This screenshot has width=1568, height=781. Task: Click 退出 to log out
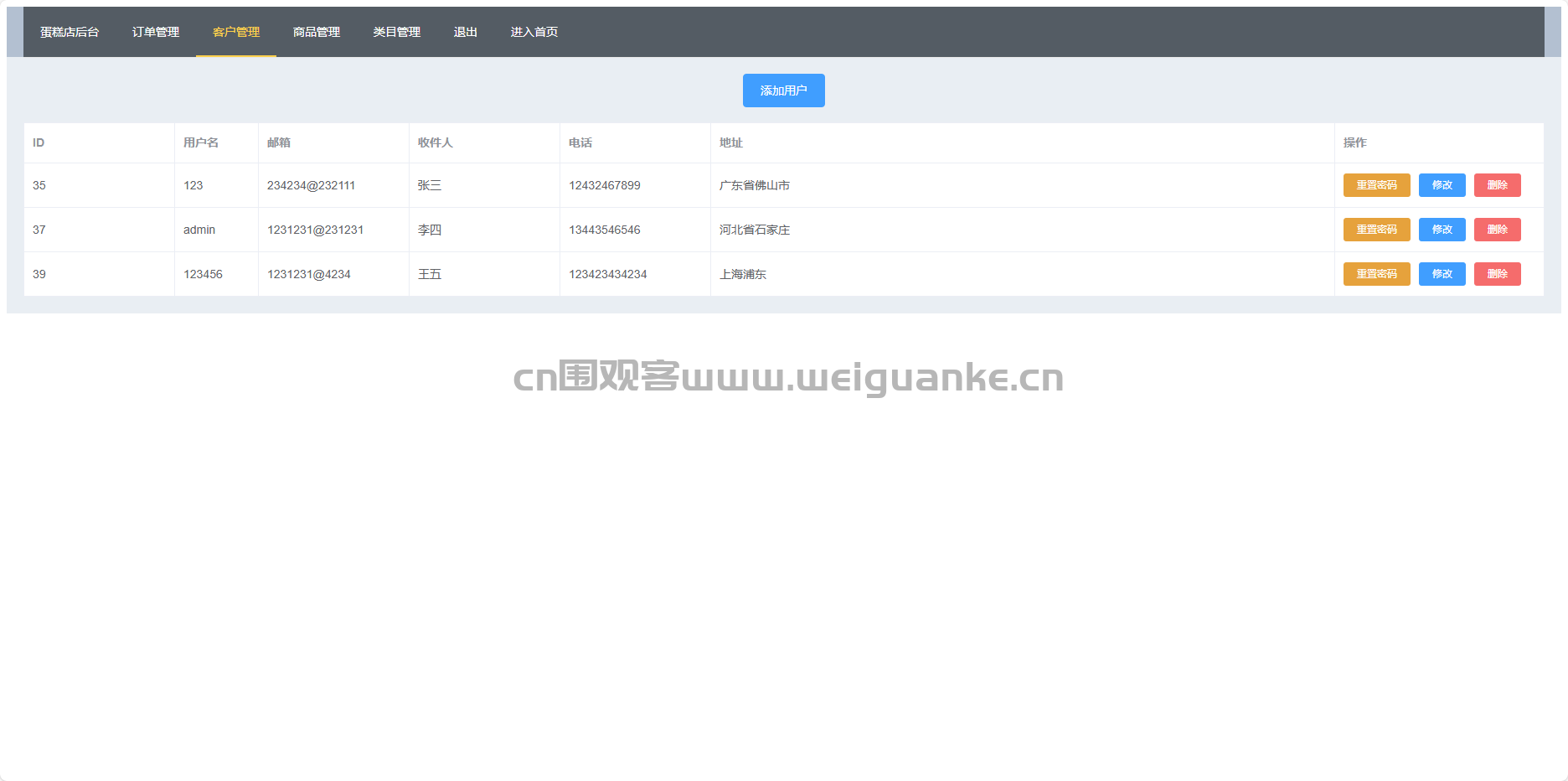point(466,32)
